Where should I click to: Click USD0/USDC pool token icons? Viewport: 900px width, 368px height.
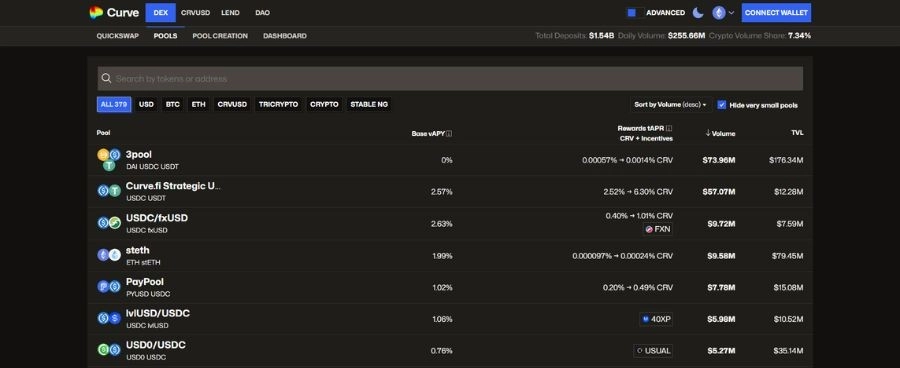click(x=109, y=350)
